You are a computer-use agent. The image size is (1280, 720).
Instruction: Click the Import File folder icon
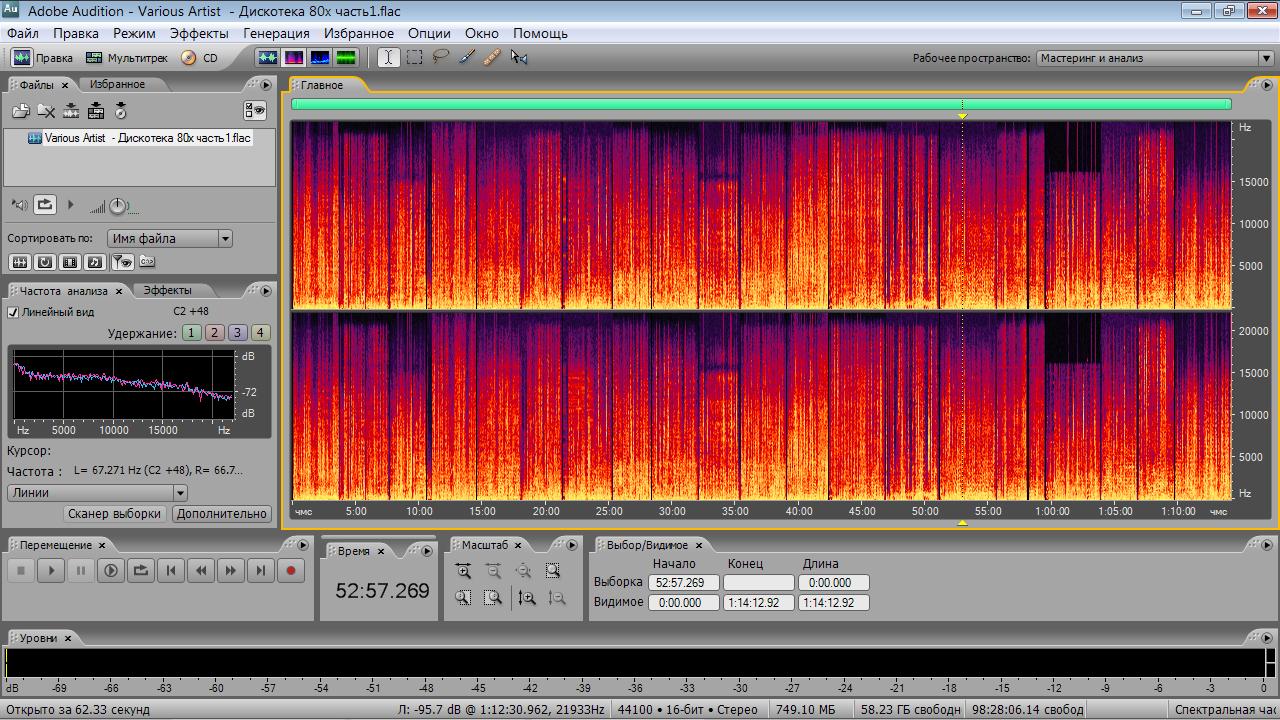pos(20,111)
